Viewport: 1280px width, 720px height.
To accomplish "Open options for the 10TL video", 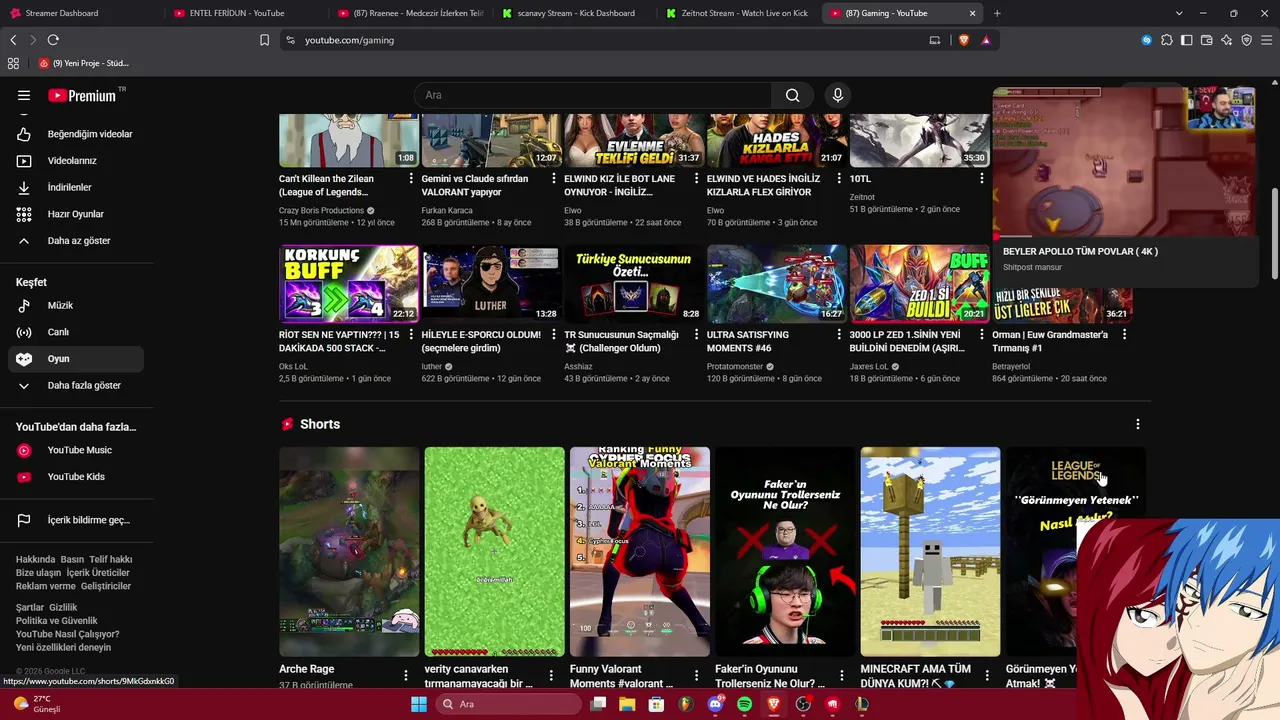I will [982, 178].
